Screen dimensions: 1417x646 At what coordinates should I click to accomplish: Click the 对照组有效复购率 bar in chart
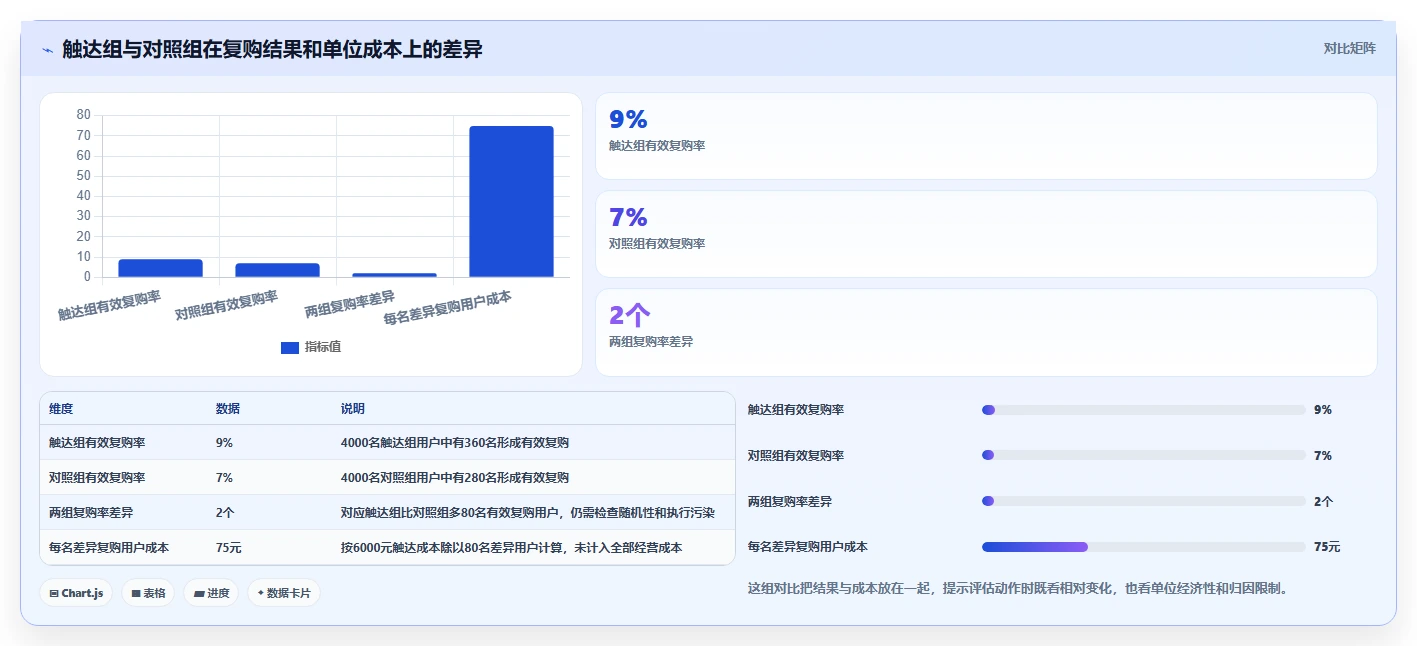tap(277, 270)
